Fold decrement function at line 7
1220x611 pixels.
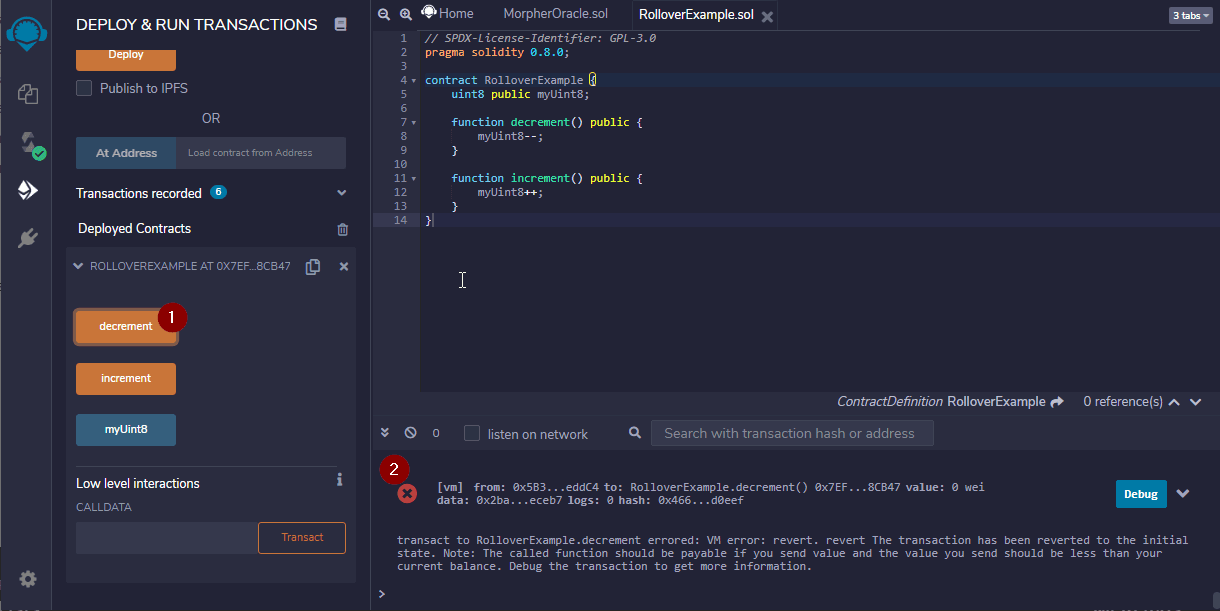pyautogui.click(x=413, y=122)
